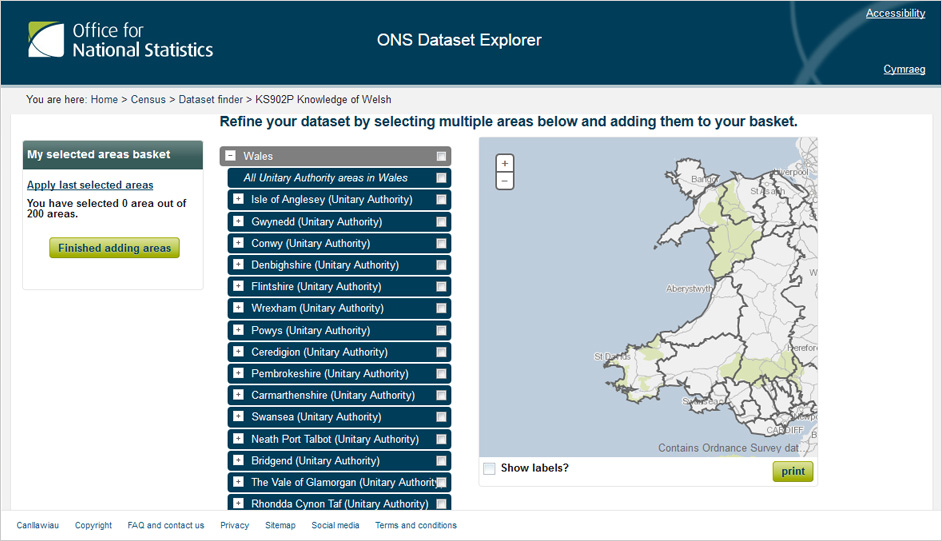Tick All Unitary Authority areas in Wales

pos(442,178)
